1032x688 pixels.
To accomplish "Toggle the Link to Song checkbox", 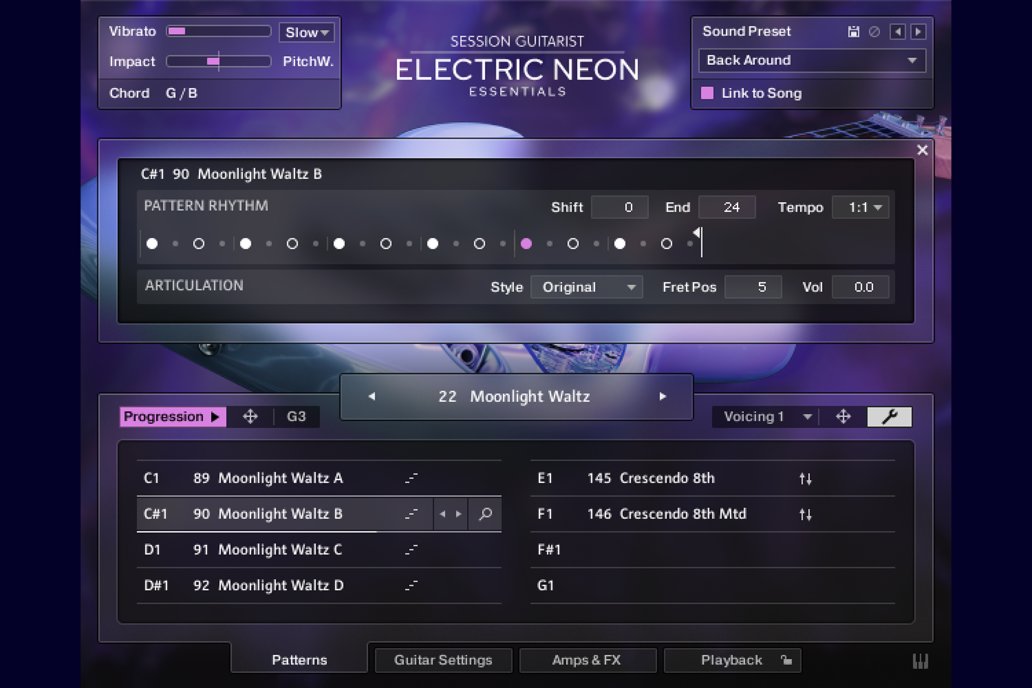I will tap(708, 93).
